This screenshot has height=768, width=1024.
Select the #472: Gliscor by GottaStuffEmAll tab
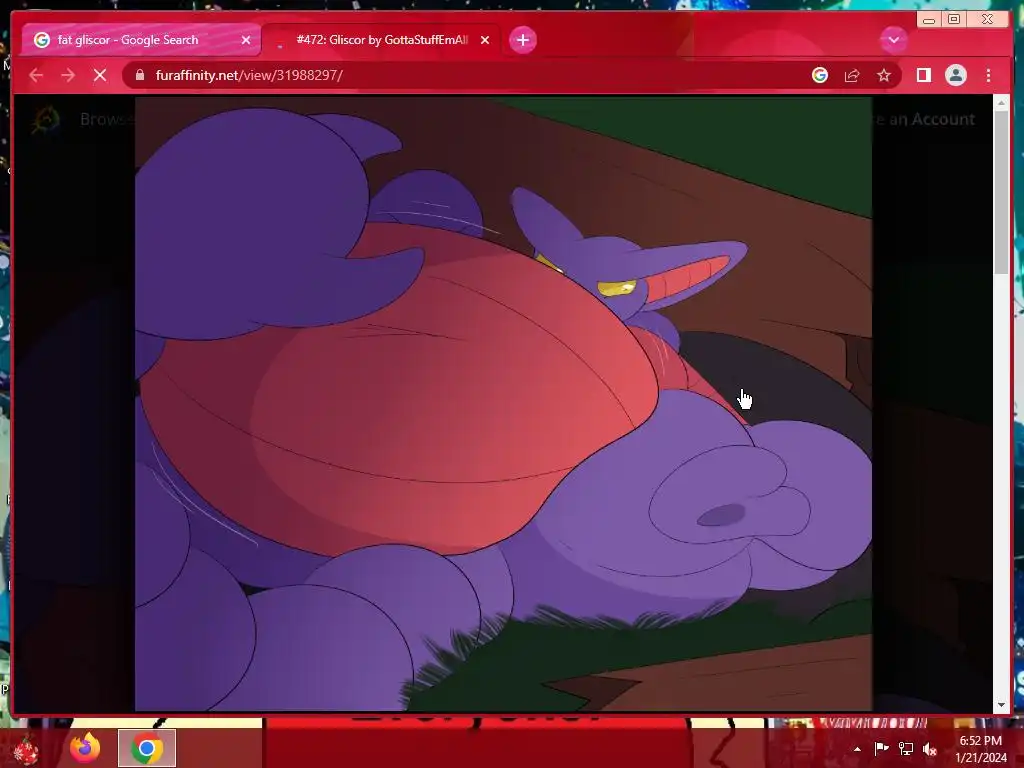pyautogui.click(x=381, y=40)
